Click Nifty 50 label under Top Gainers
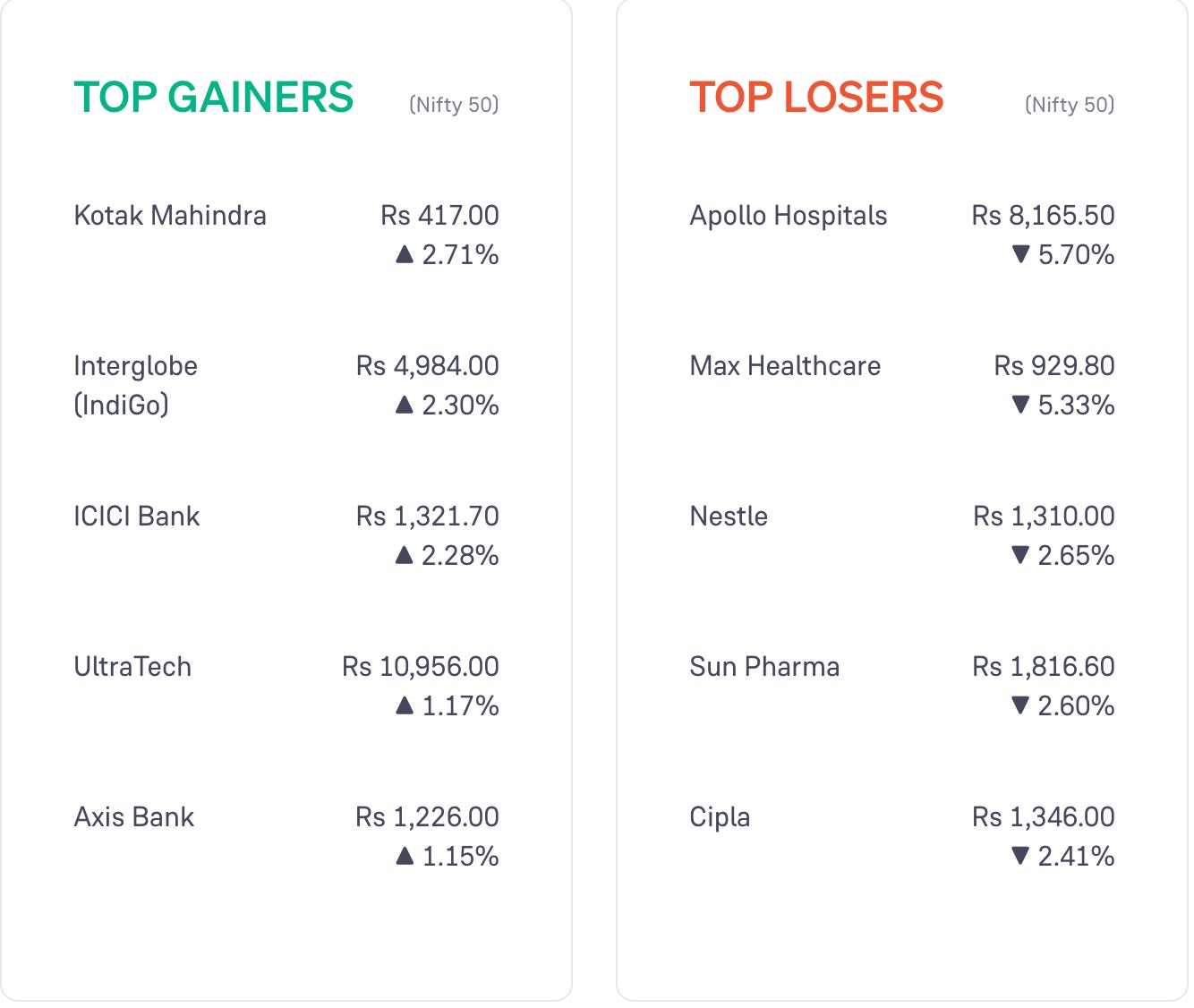 point(454,105)
